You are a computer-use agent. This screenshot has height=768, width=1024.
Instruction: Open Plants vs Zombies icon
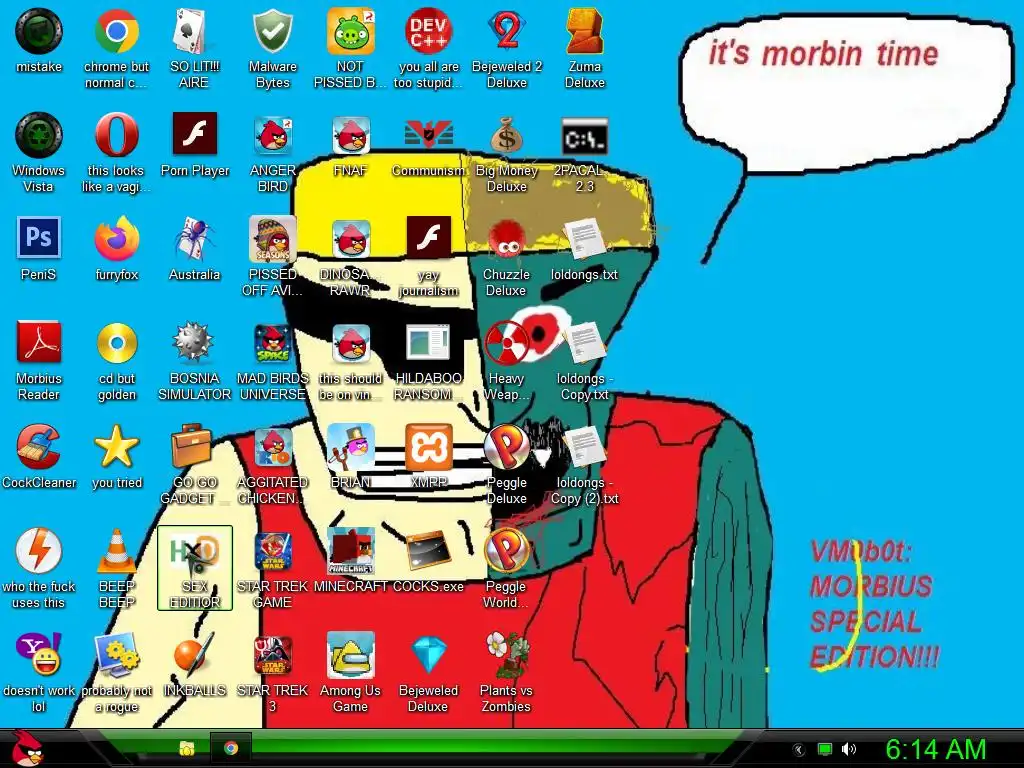(507, 655)
